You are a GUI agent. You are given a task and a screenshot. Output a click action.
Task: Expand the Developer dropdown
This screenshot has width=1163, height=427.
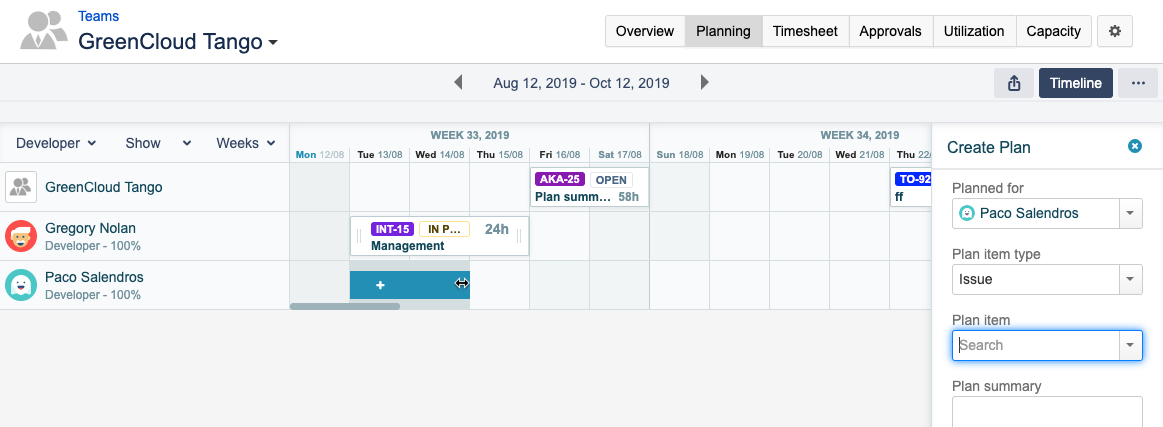click(x=56, y=143)
